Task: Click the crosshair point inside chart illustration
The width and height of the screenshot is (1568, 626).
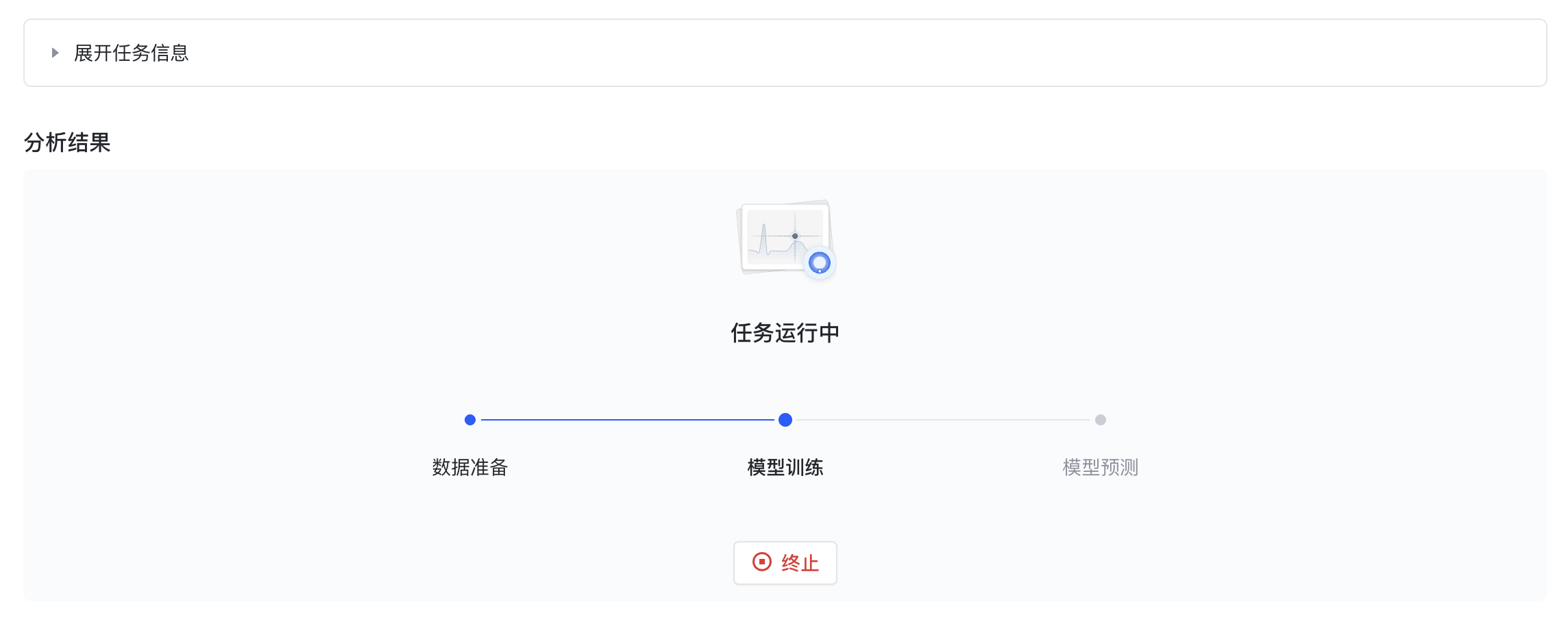Action: pos(795,236)
